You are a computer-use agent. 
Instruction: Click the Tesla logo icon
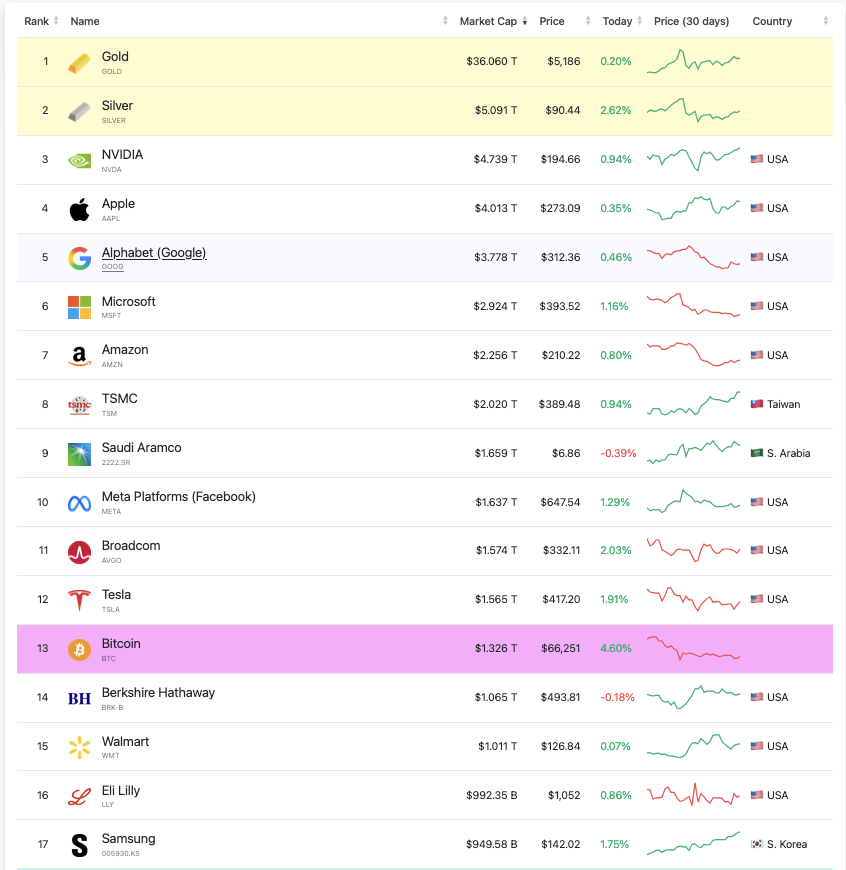click(x=79, y=601)
